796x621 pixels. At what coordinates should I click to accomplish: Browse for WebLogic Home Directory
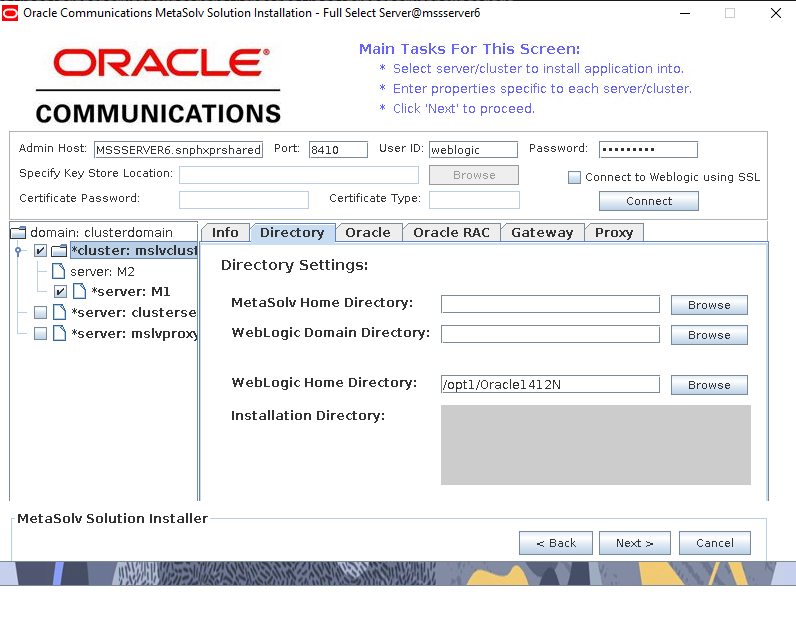pos(709,385)
